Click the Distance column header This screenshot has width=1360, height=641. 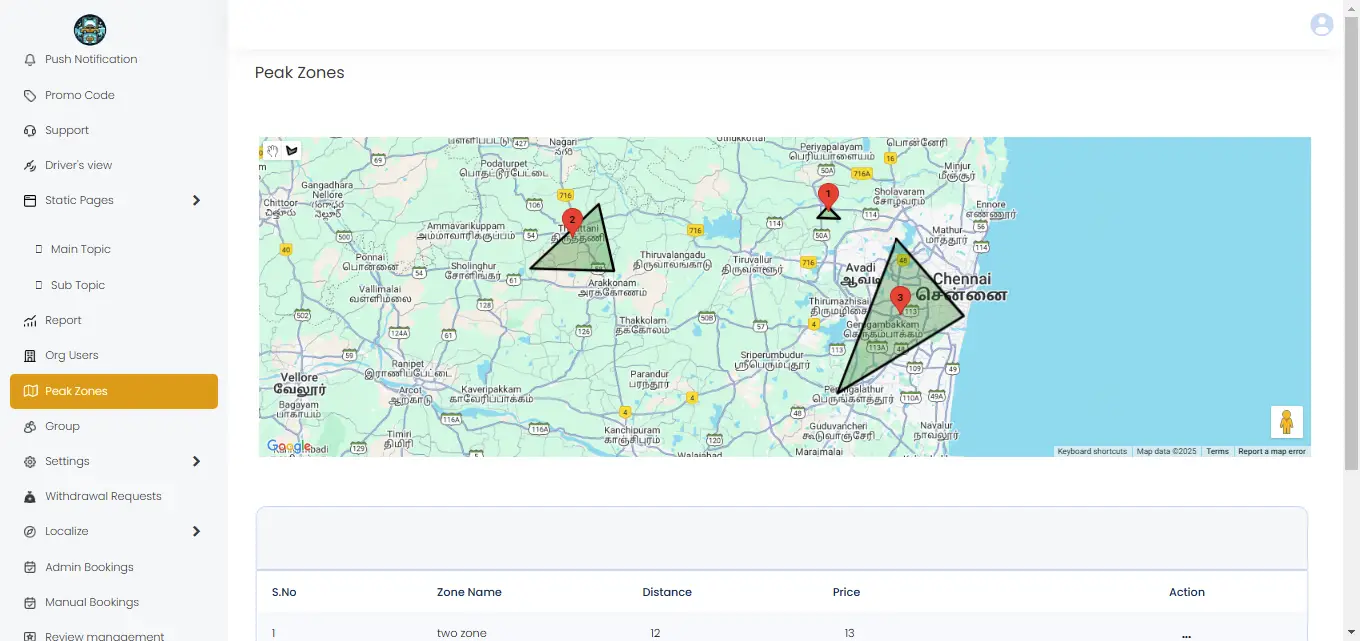(x=667, y=592)
